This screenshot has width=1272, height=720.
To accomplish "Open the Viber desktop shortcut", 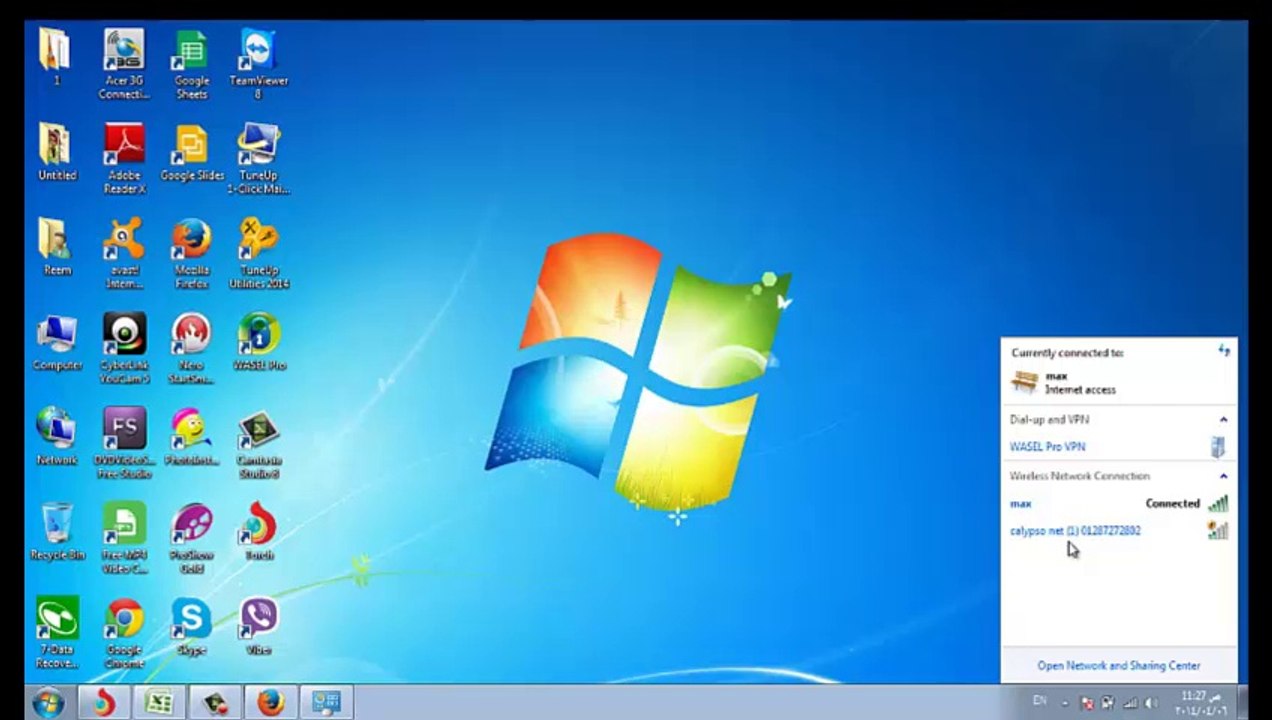I will pos(259,626).
